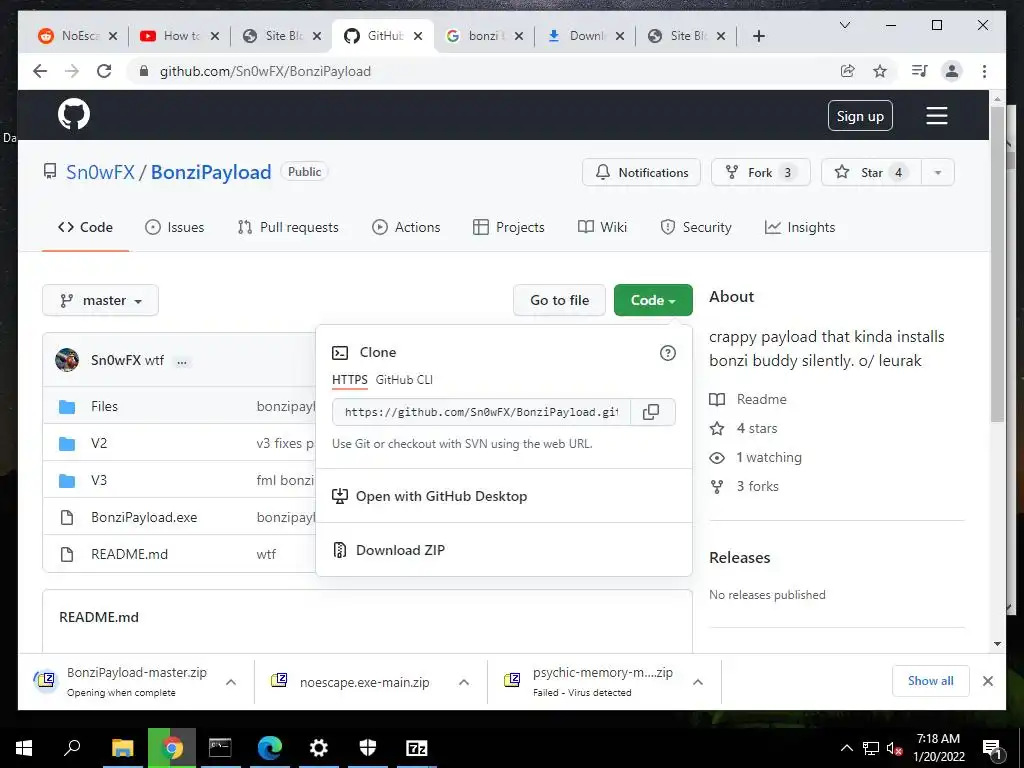The width and height of the screenshot is (1024, 768).
Task: Click the clone URL text field
Action: pos(481,412)
